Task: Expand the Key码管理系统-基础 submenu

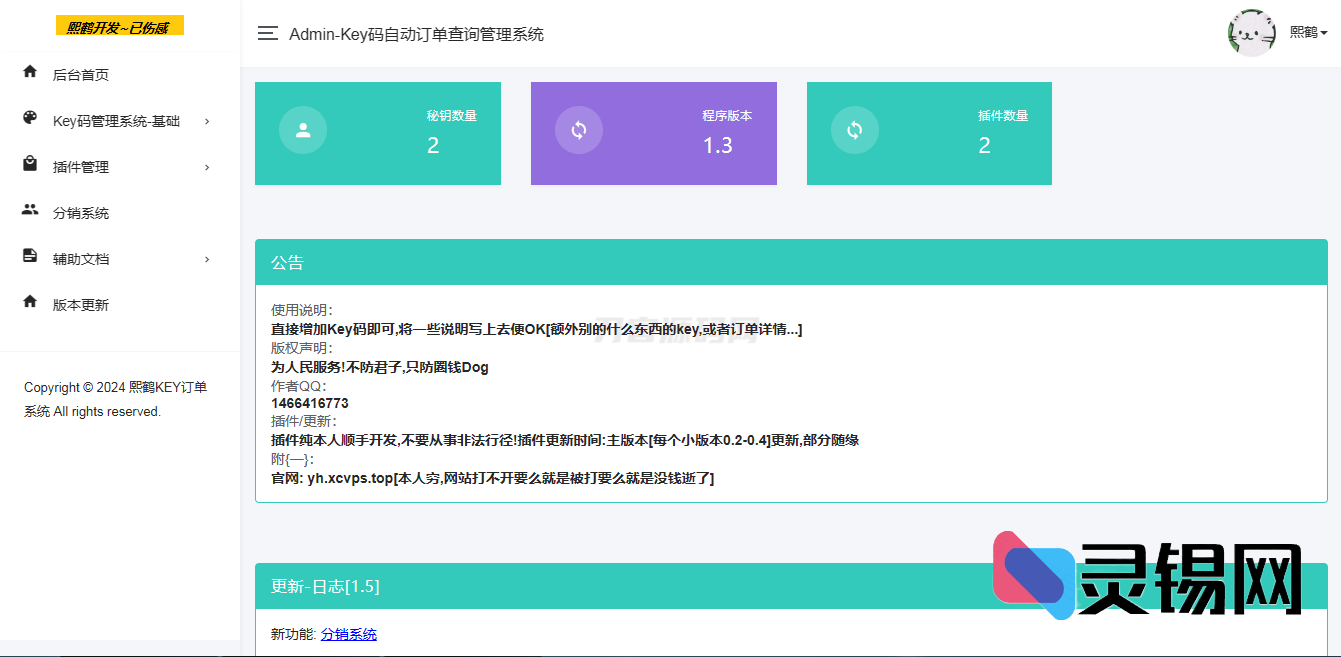Action: [x=207, y=120]
